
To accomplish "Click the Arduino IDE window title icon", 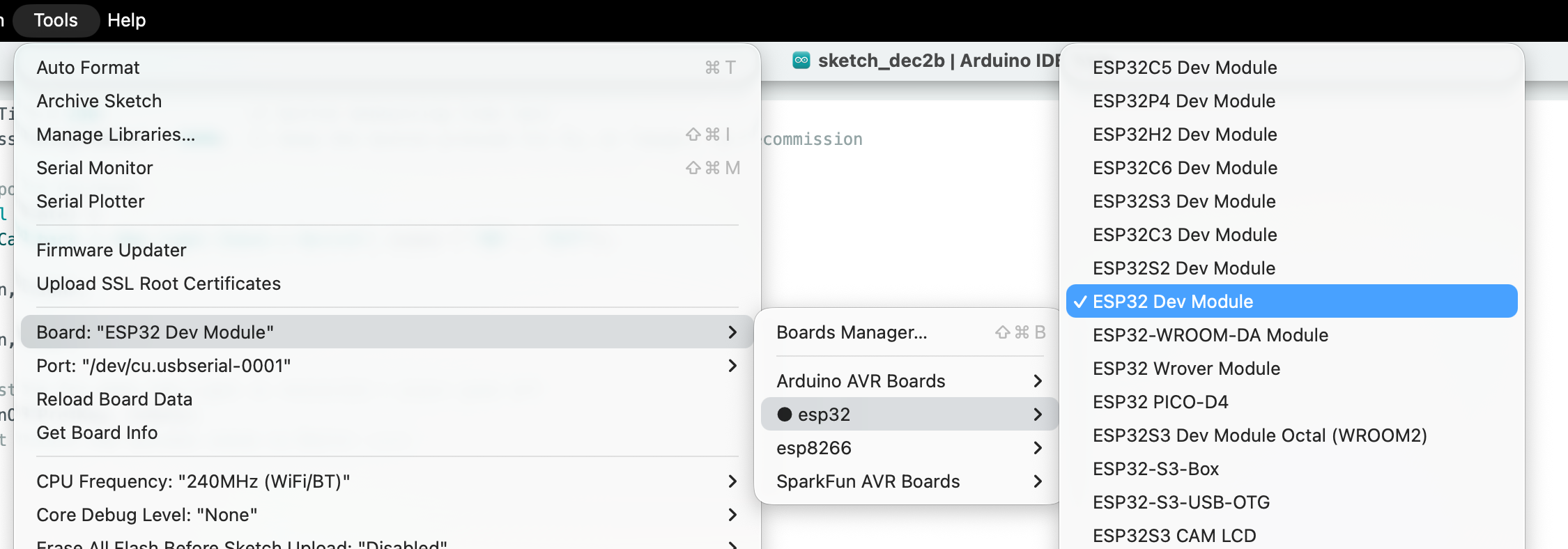I will [x=801, y=61].
